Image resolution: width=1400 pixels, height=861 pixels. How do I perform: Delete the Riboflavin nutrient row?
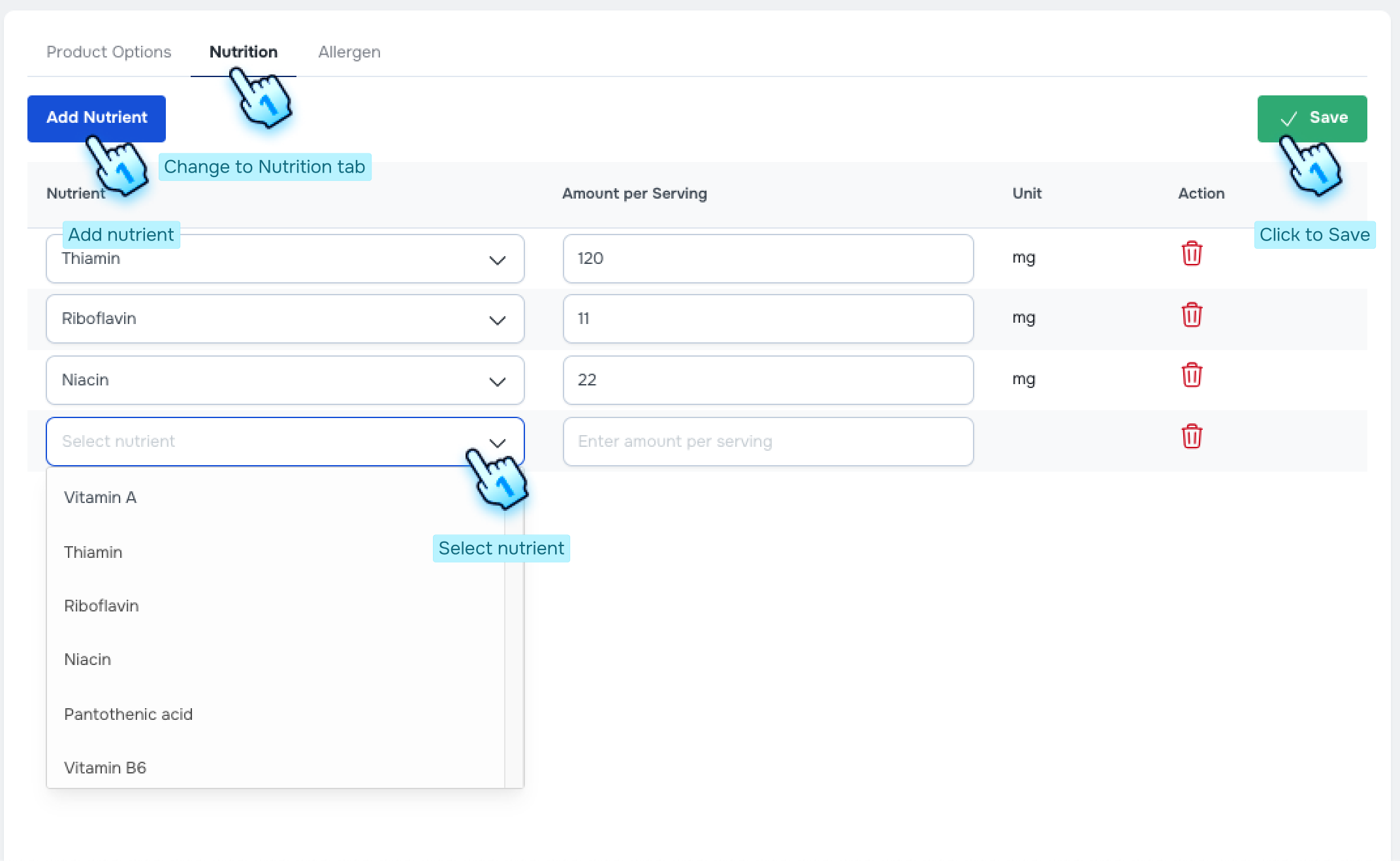click(1192, 316)
